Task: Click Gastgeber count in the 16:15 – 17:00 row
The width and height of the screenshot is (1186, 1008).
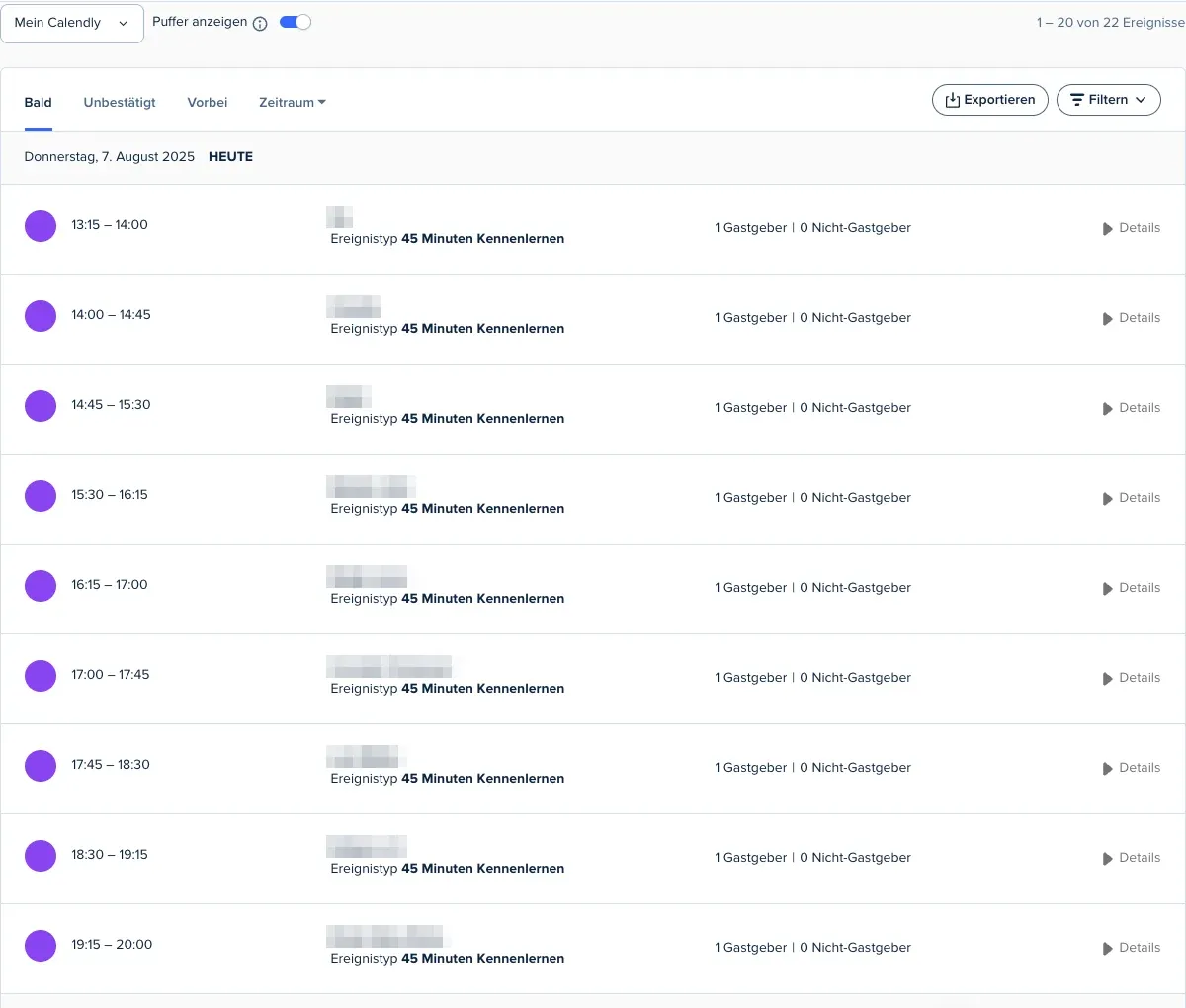Action: click(x=751, y=588)
